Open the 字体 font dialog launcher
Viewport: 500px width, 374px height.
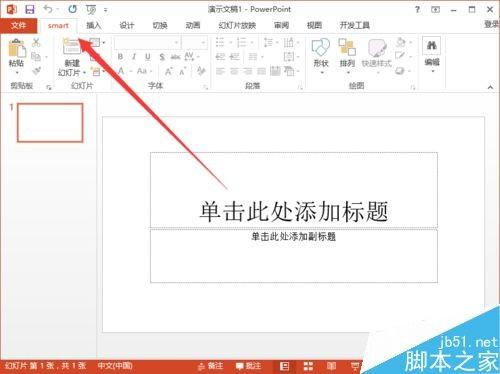coord(206,87)
